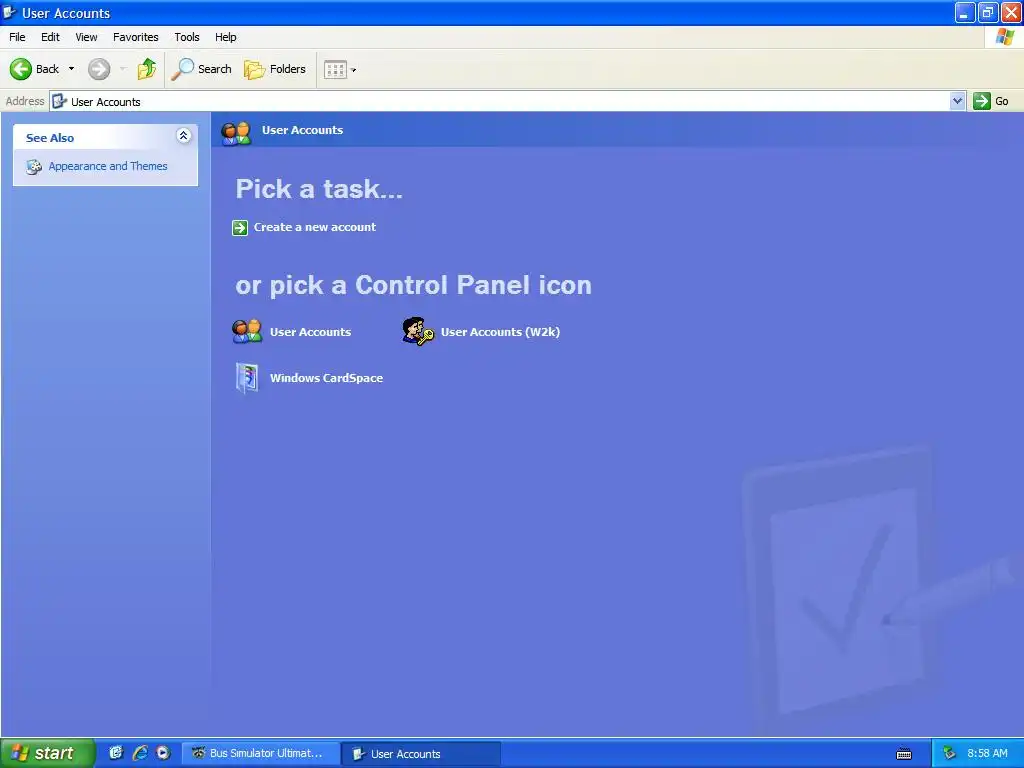Click the Show Desktop quick launch icon
Viewport: 1024px width, 768px height.
[x=116, y=753]
